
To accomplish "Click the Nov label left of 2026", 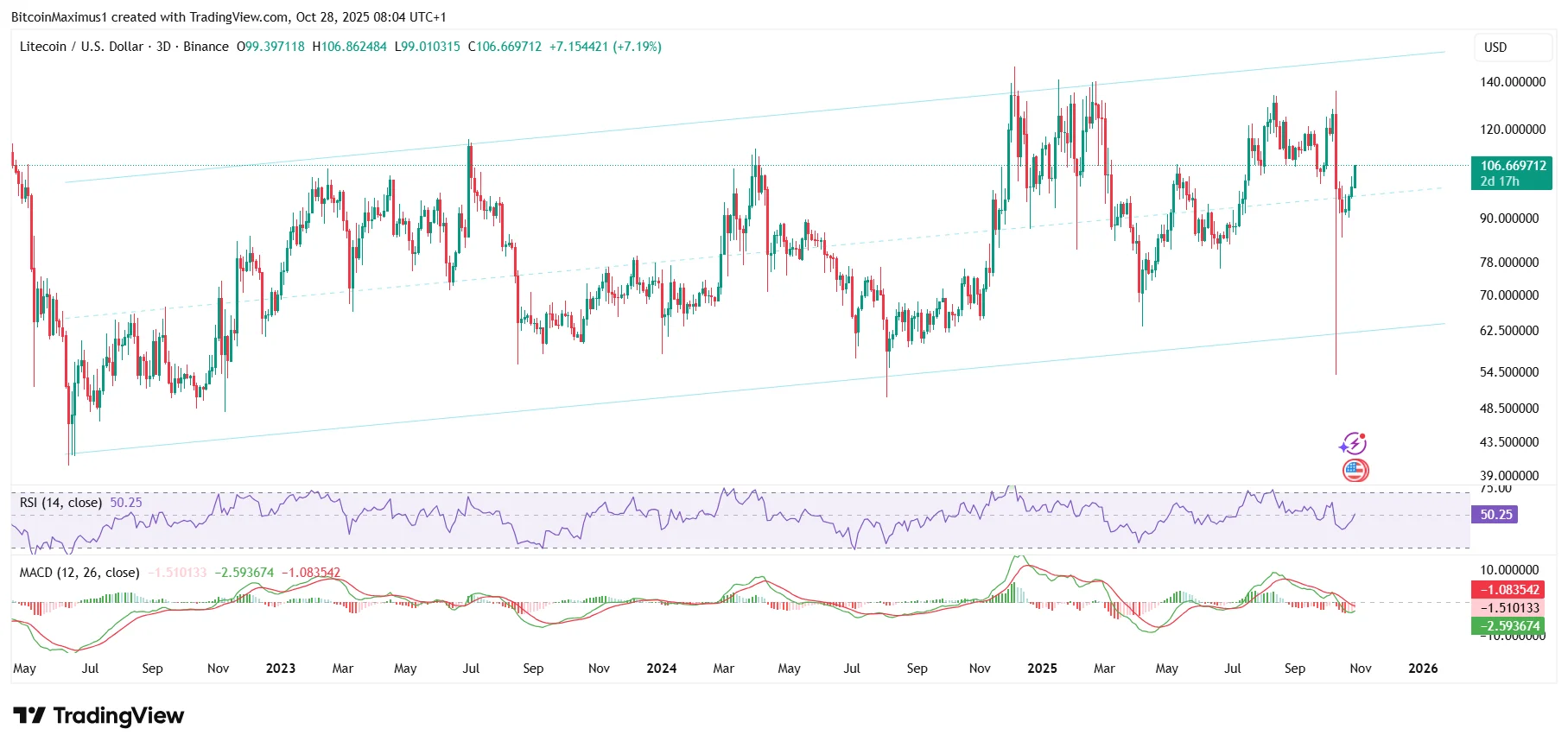I will pos(1361,669).
